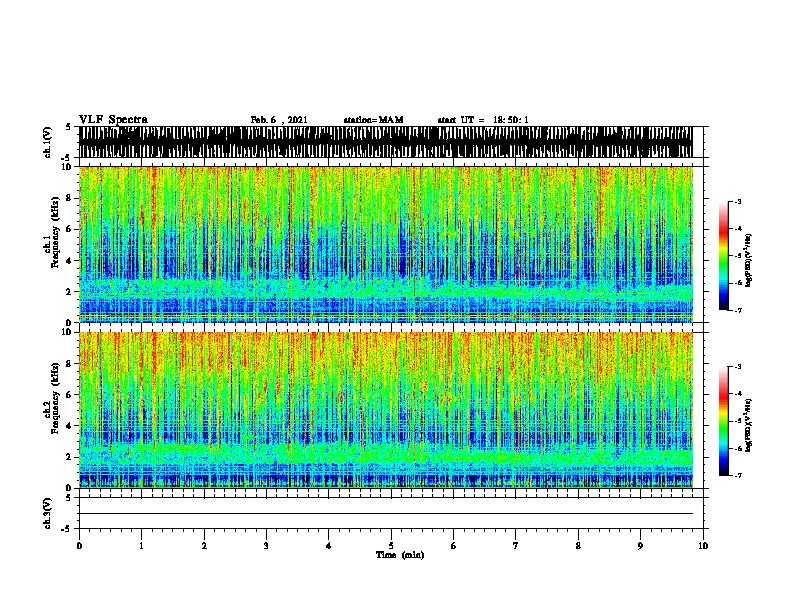Click the ch.2 "Frequency (kHz)" axis label
This screenshot has height=612, width=792.
[55, 398]
